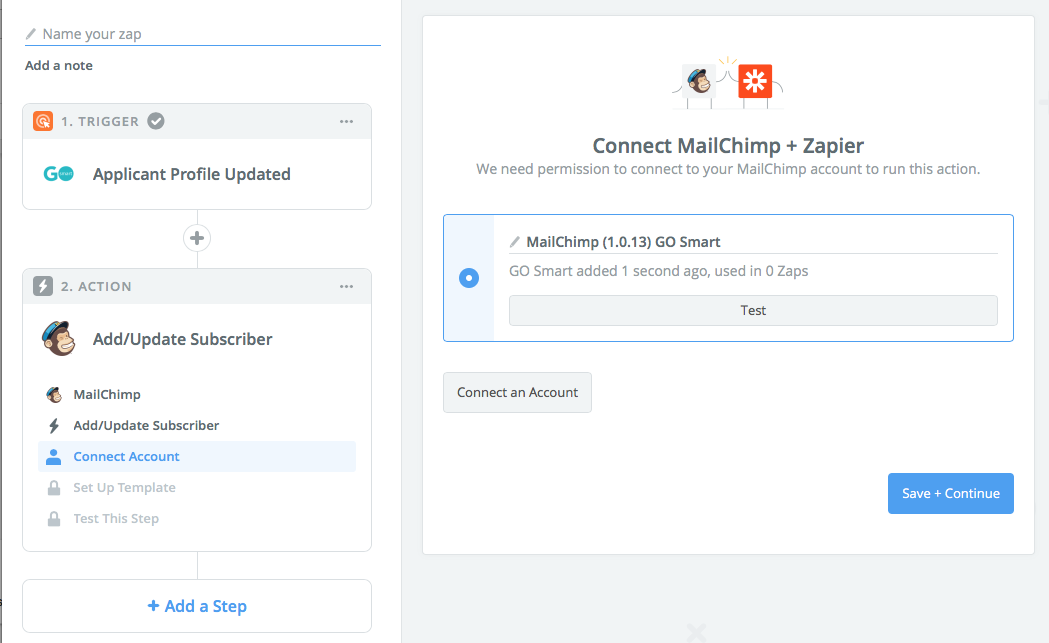Click the small MailChimp icon in the step list

[54, 394]
